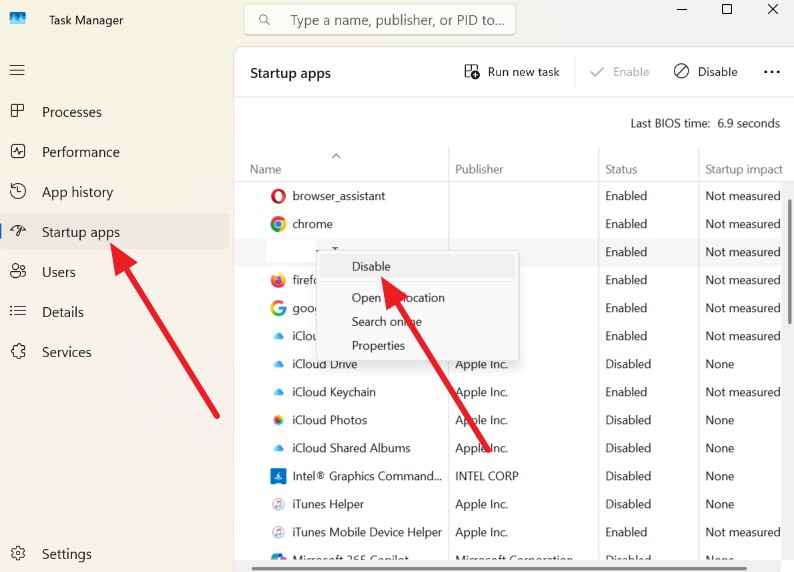Click the Startup apps gauge icon

pyautogui.click(x=18, y=231)
